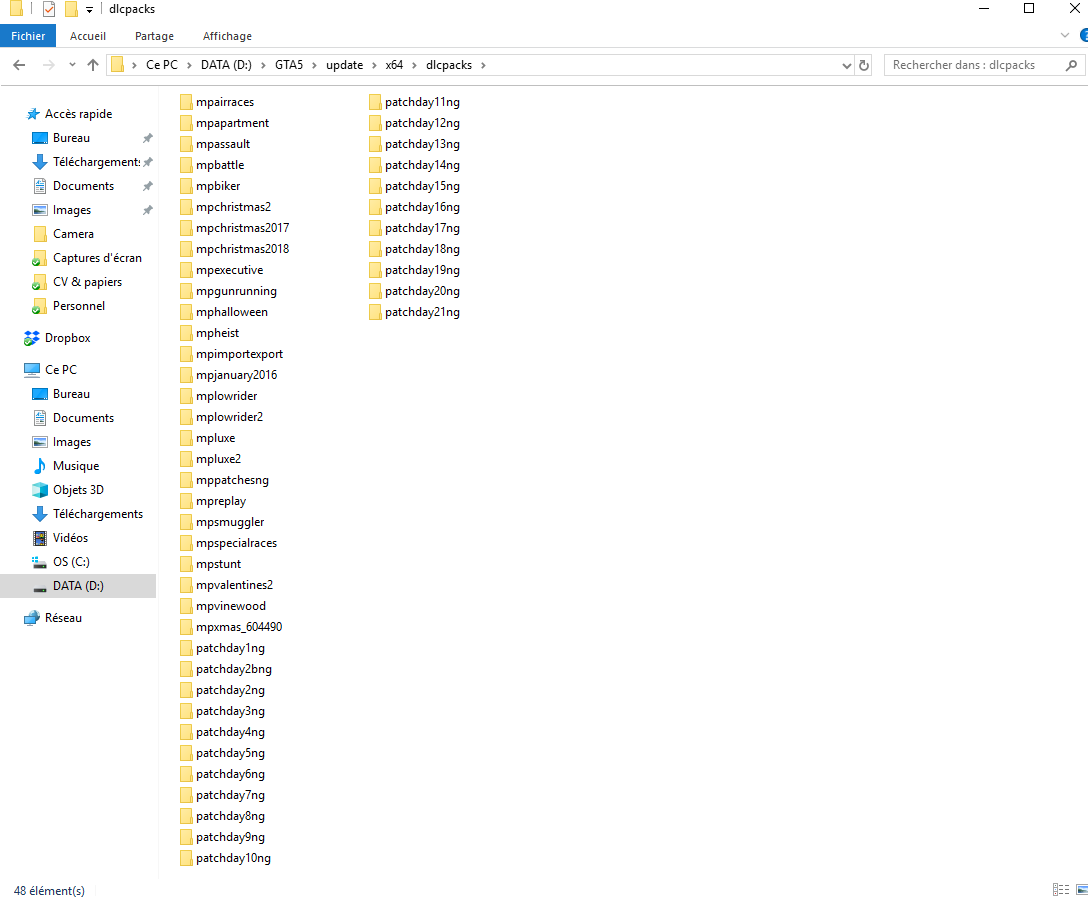Switch to the Partage ribbon tab
Viewport: 1088px width, 897px height.
pyautogui.click(x=154, y=36)
